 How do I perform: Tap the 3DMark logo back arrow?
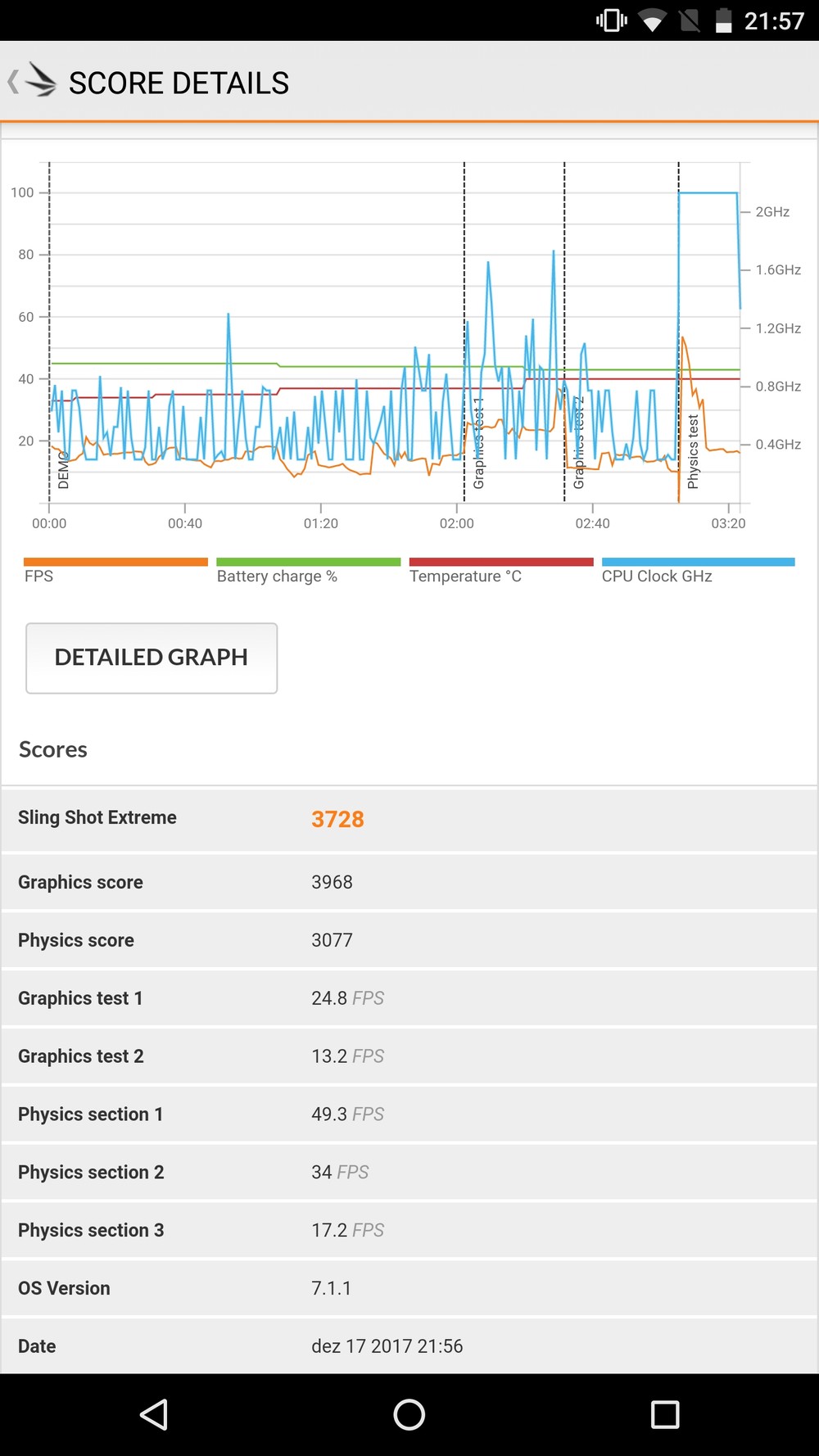click(33, 82)
